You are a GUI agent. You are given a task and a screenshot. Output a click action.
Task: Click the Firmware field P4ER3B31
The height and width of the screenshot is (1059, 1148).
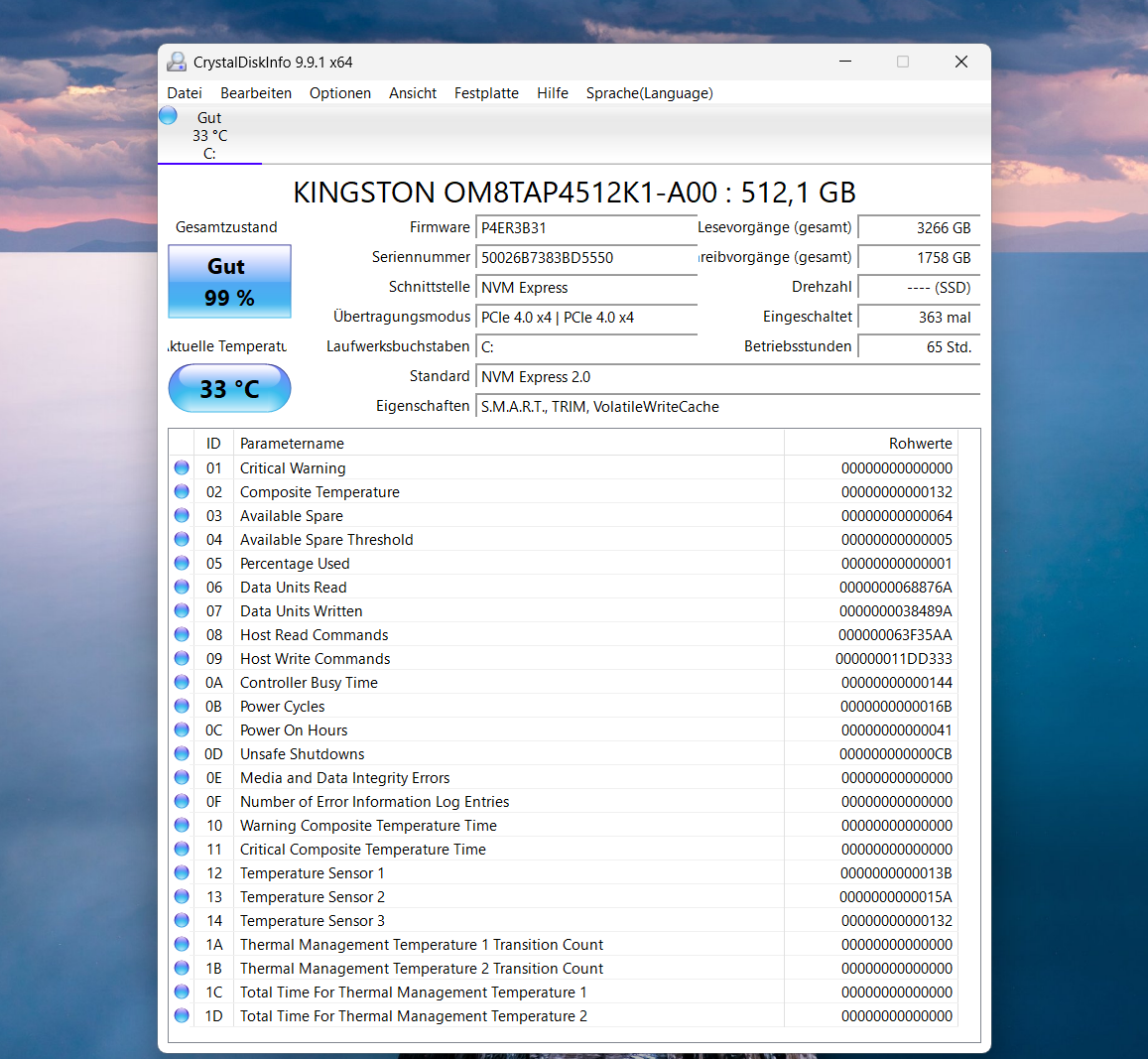coord(585,227)
